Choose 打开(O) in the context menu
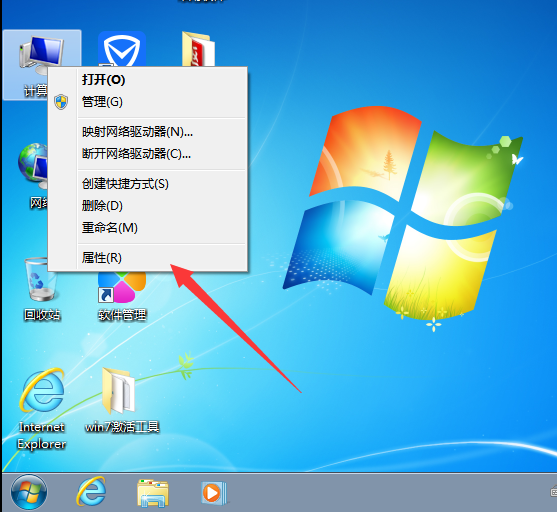This screenshot has width=557, height=512. 147,80
